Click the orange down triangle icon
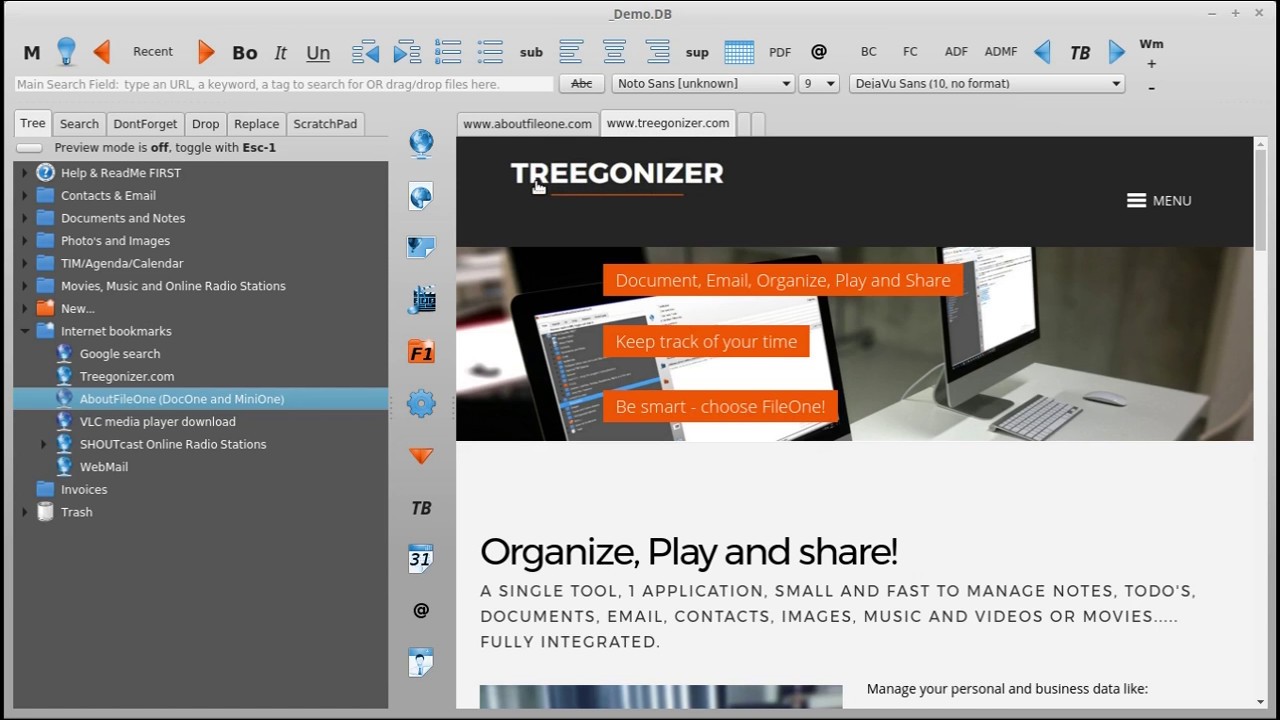The height and width of the screenshot is (720, 1280). (x=421, y=456)
